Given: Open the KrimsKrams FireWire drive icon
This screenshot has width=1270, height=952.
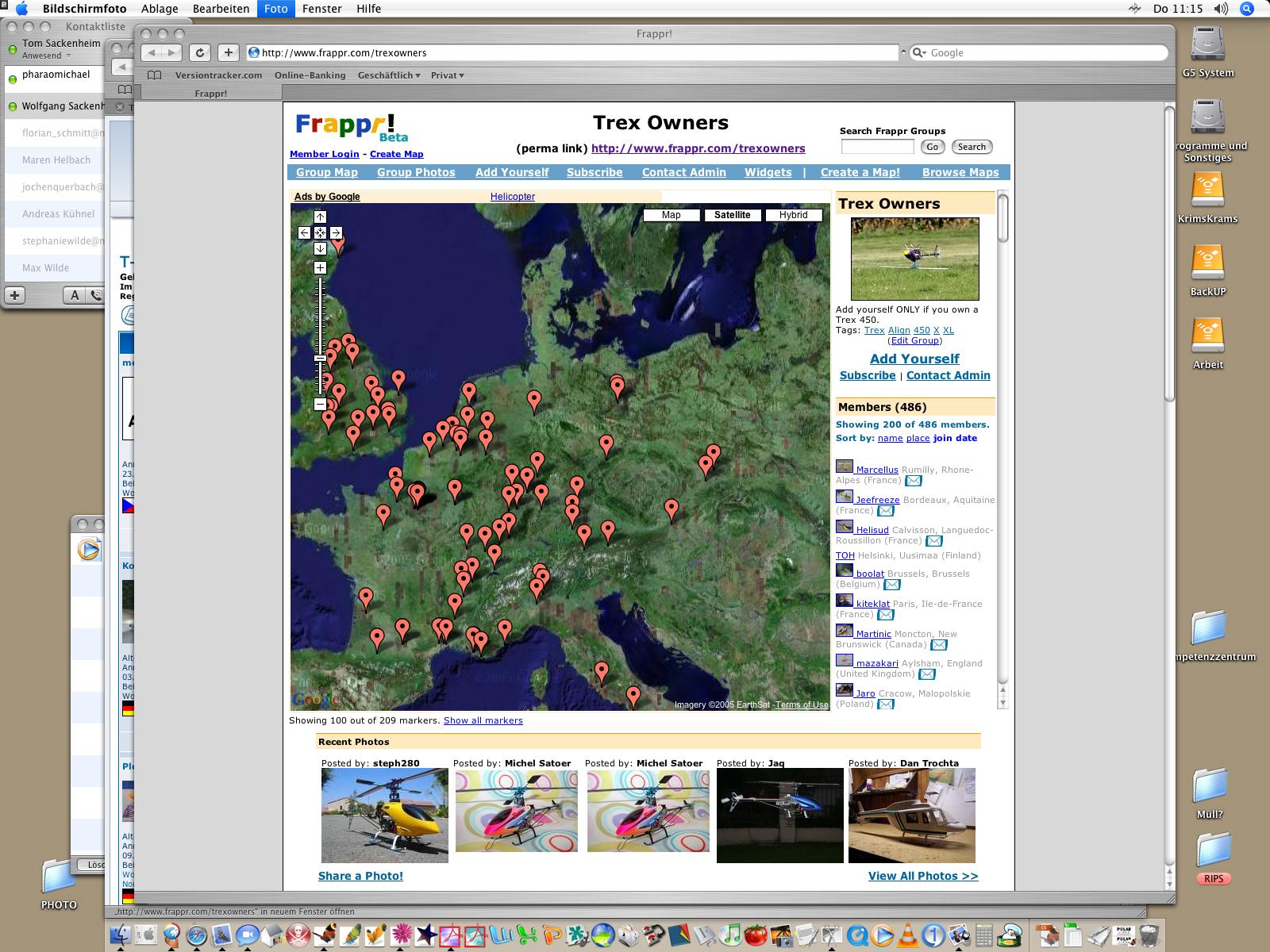Looking at the screenshot, I should [x=1208, y=191].
